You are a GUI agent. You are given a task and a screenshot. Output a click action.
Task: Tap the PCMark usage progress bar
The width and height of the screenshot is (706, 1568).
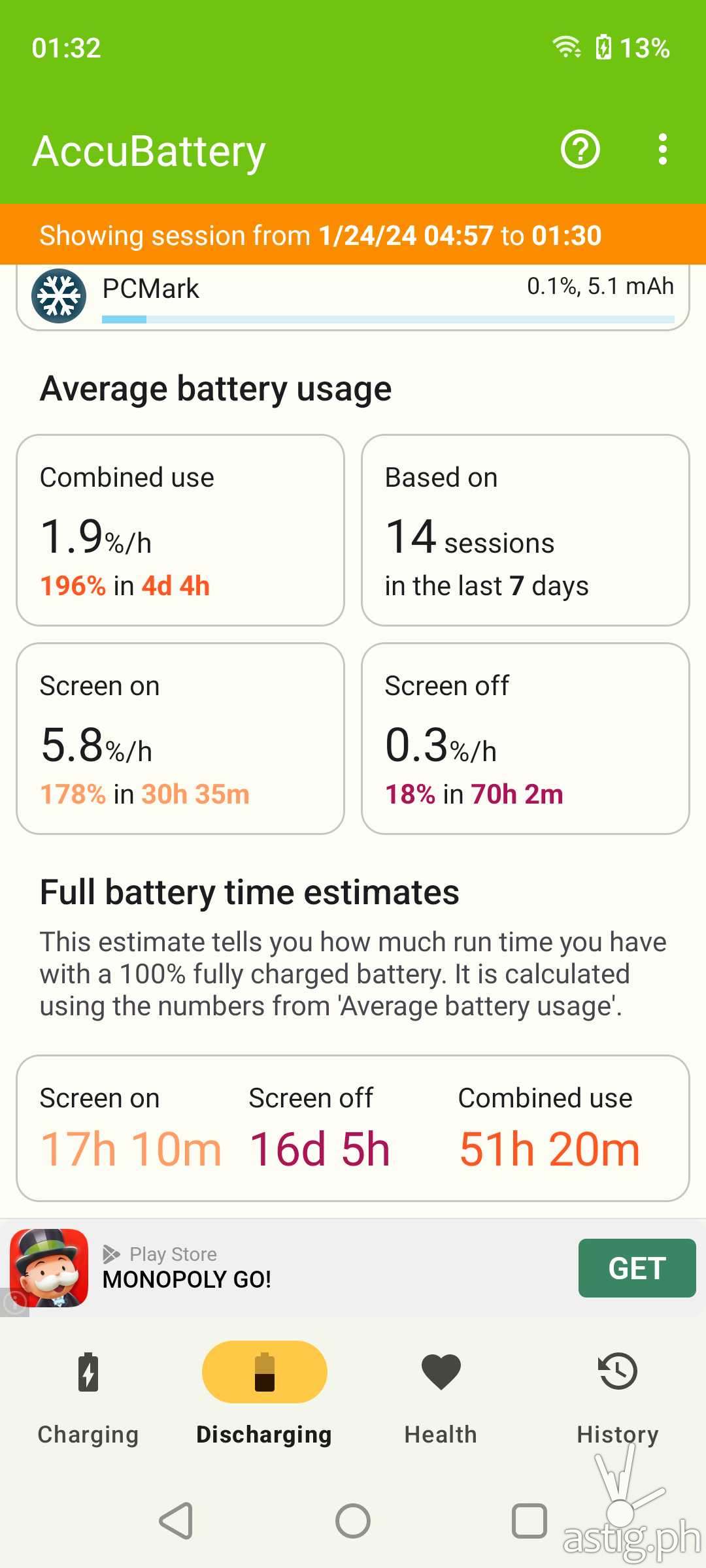click(x=388, y=319)
